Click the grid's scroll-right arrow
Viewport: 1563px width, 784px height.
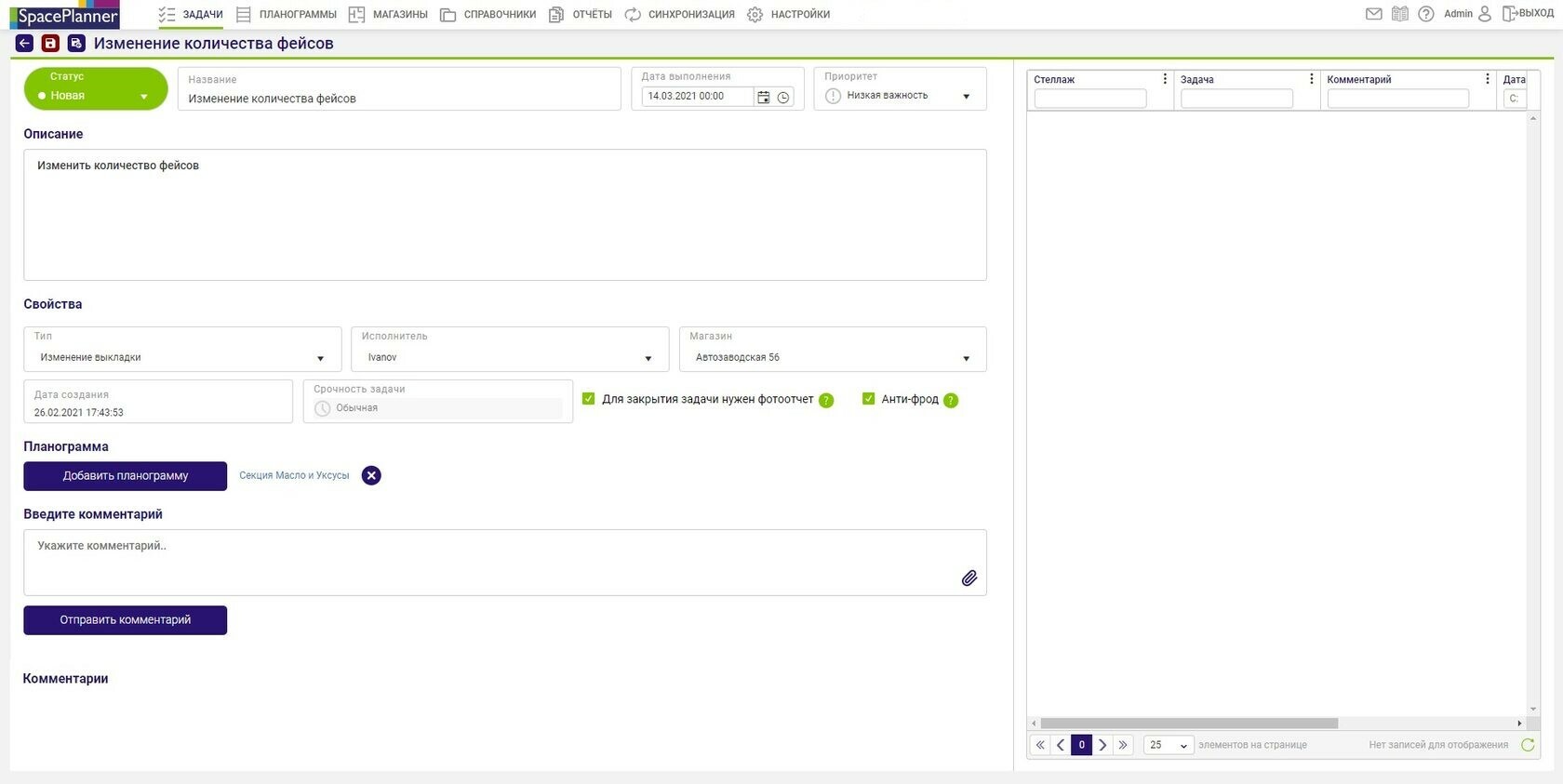tap(1519, 724)
